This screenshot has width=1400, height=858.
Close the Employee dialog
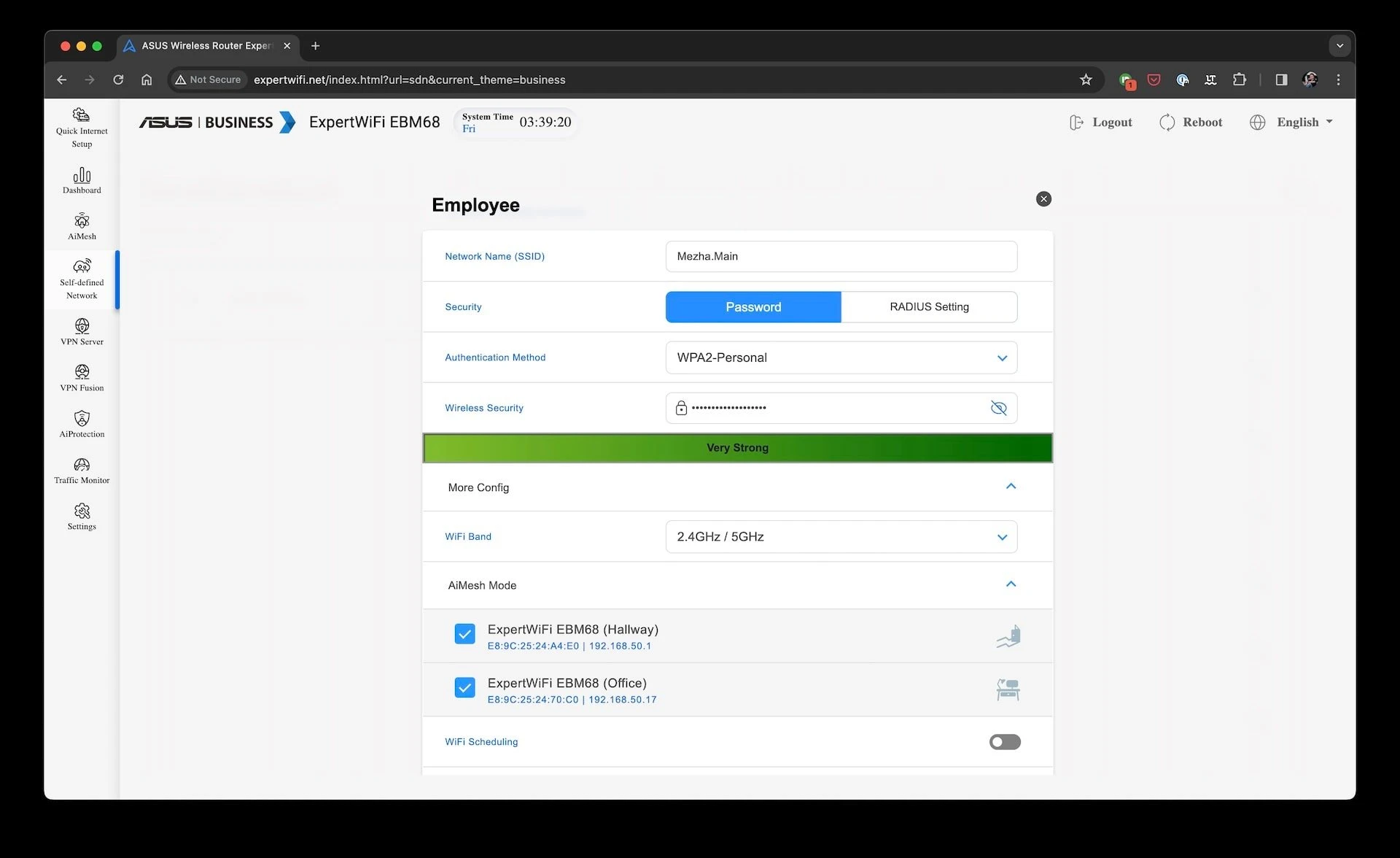[x=1043, y=199]
